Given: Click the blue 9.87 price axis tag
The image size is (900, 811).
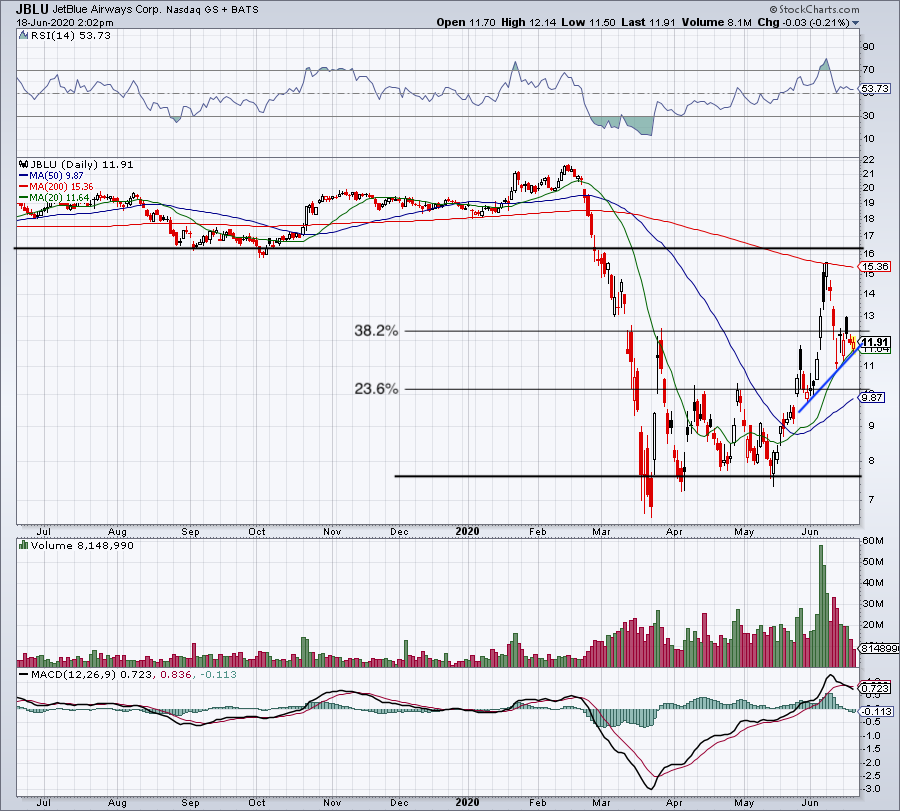Looking at the screenshot, I should [x=872, y=397].
